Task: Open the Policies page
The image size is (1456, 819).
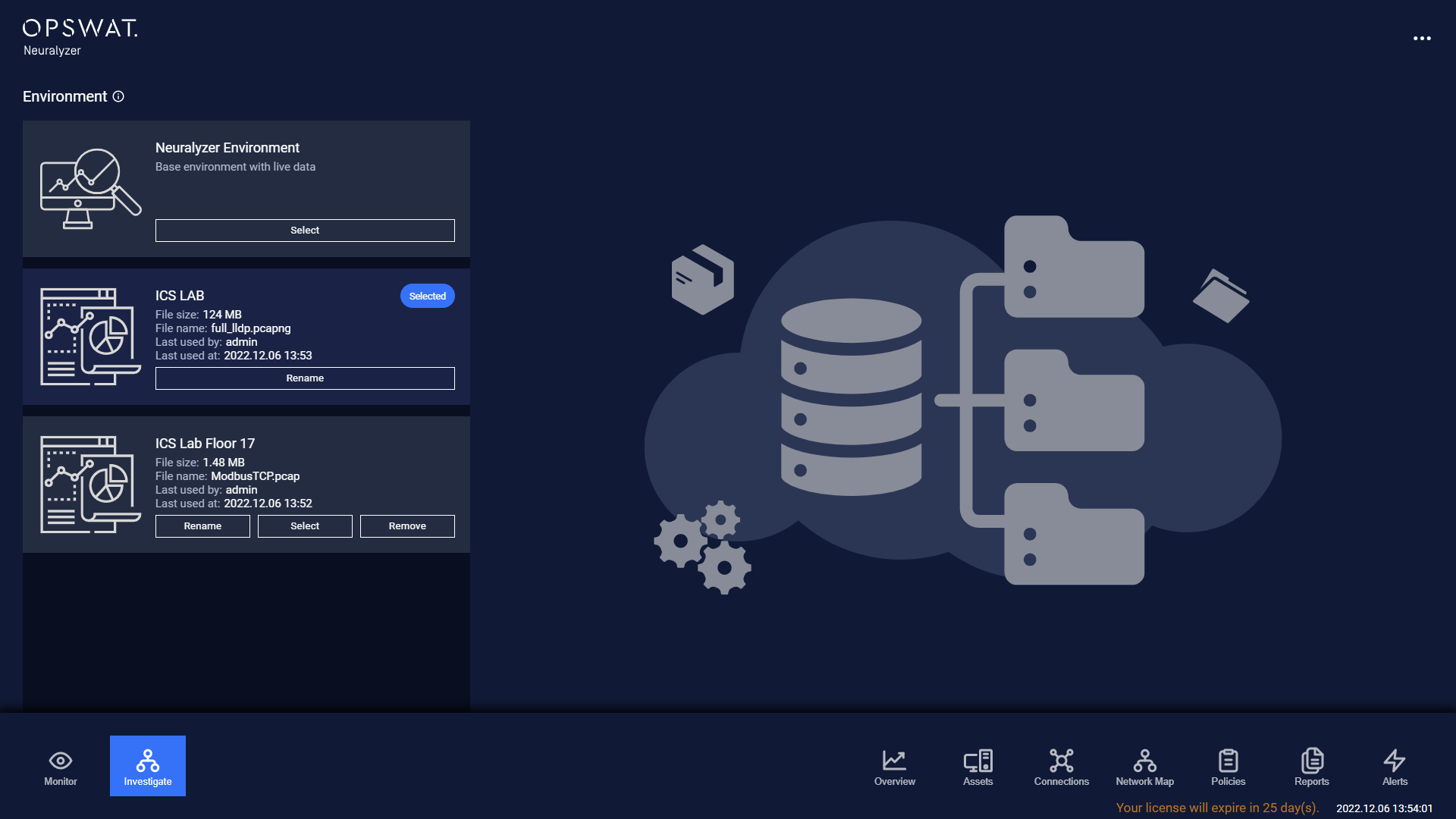Action: (x=1228, y=767)
